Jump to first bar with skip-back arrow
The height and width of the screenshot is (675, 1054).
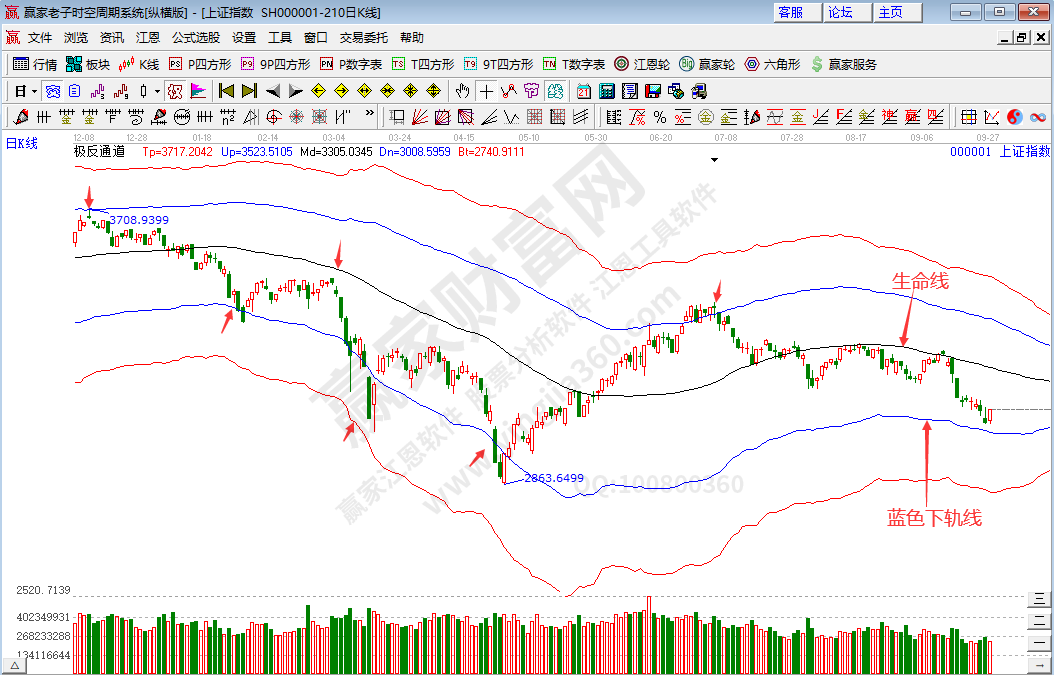(227, 91)
